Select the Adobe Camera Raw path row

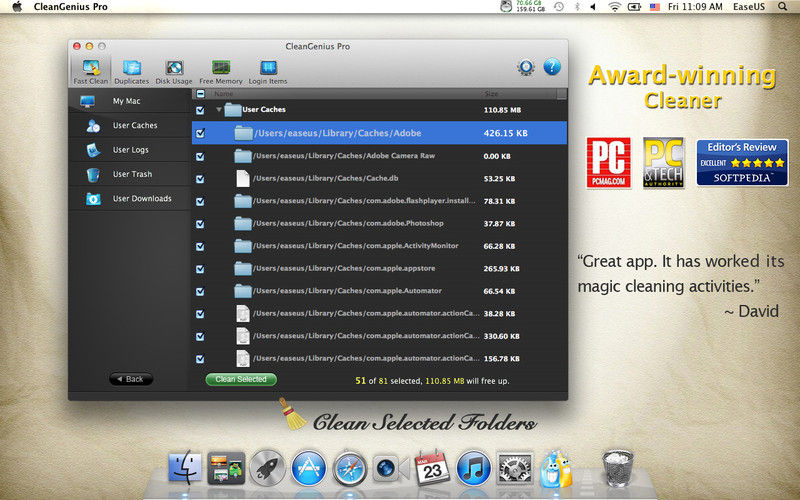(379, 156)
